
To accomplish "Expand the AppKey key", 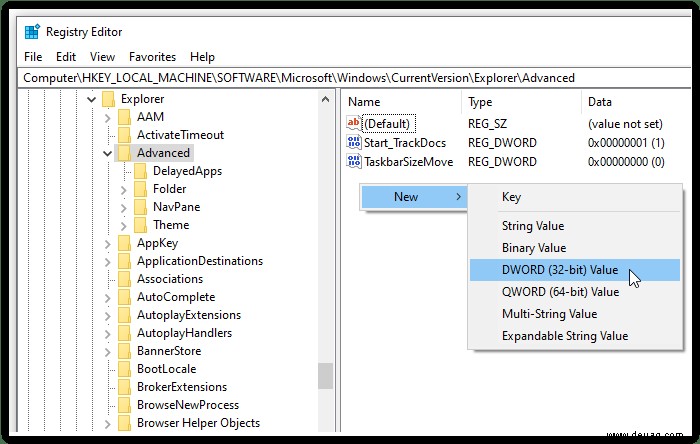I will (x=108, y=244).
